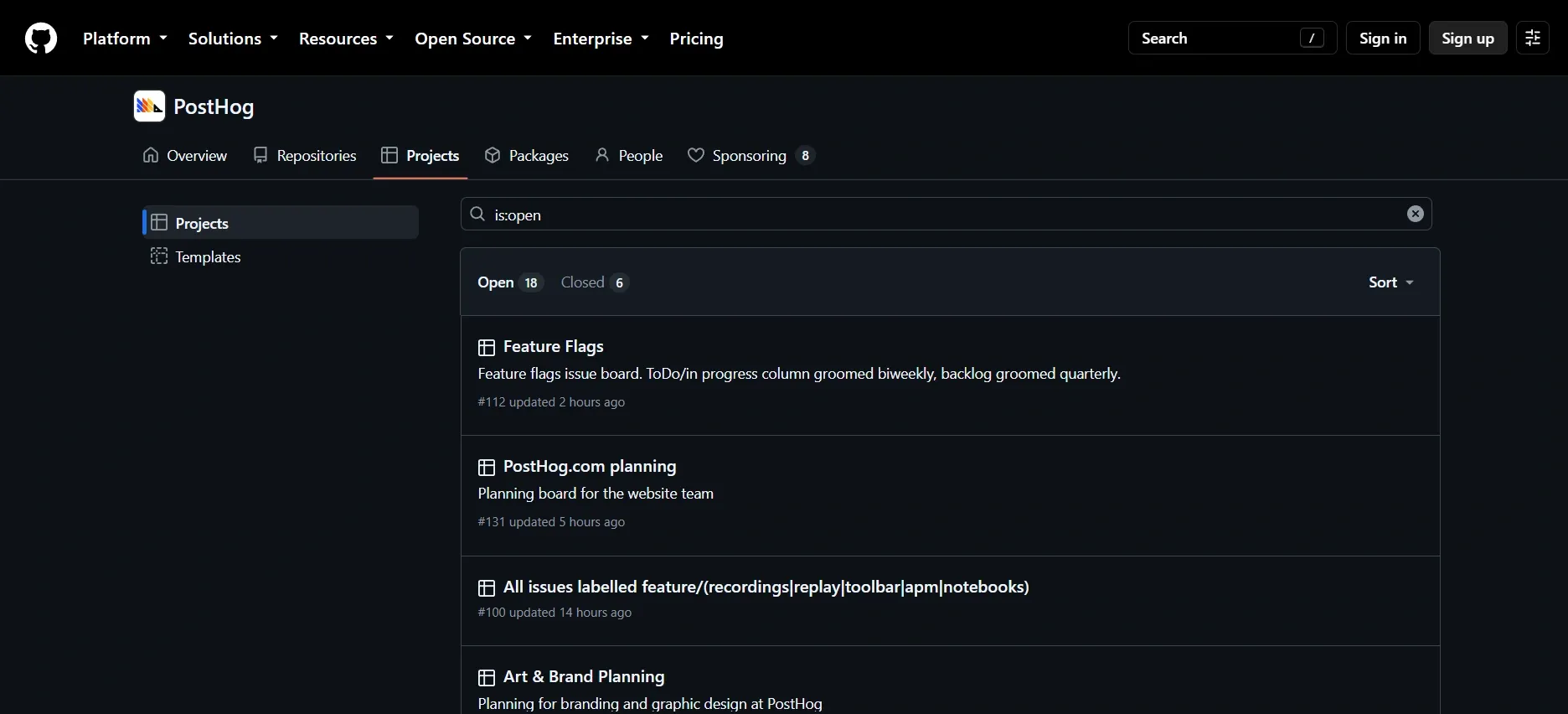Click '#131 updated 5 hours ago' text
Screen dimensions: 1568x714
tap(551, 522)
